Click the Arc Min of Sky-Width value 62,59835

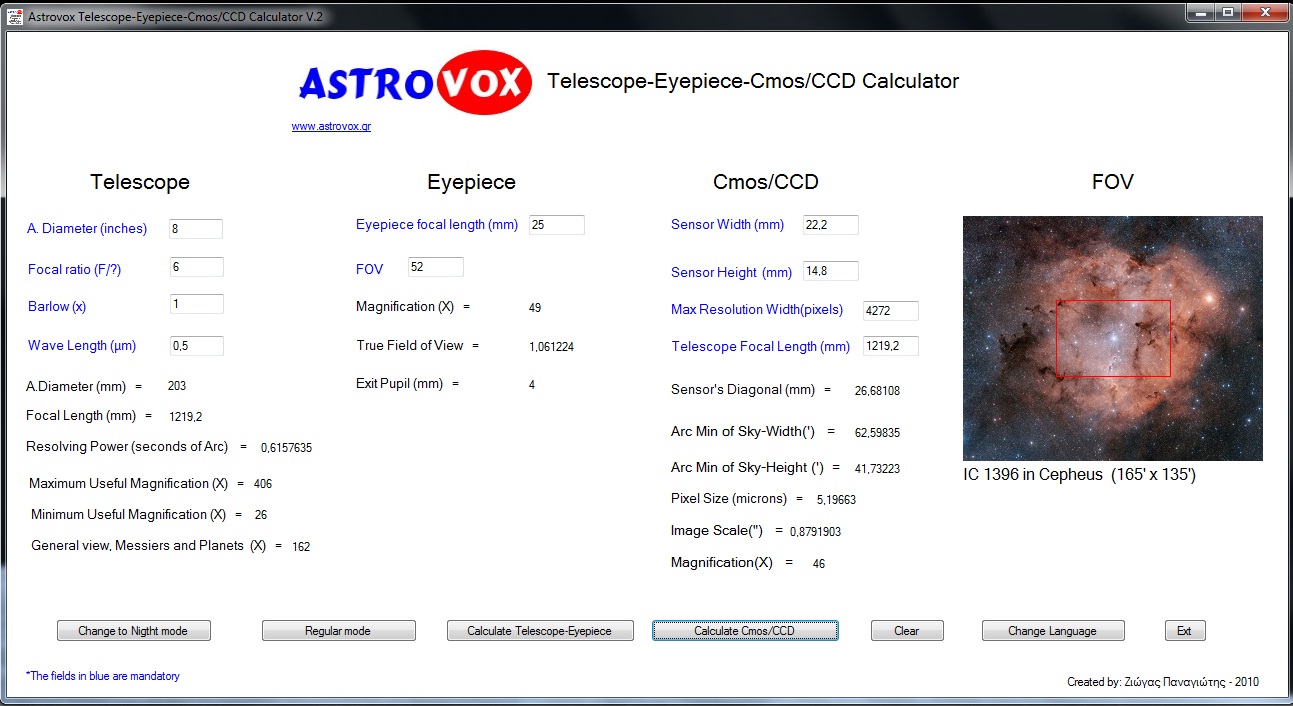(877, 433)
